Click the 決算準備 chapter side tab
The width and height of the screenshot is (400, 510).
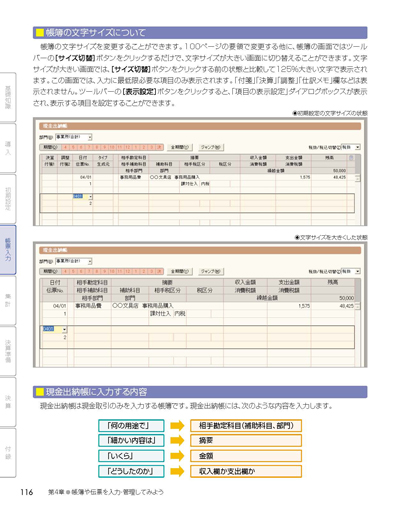[x=8, y=352]
